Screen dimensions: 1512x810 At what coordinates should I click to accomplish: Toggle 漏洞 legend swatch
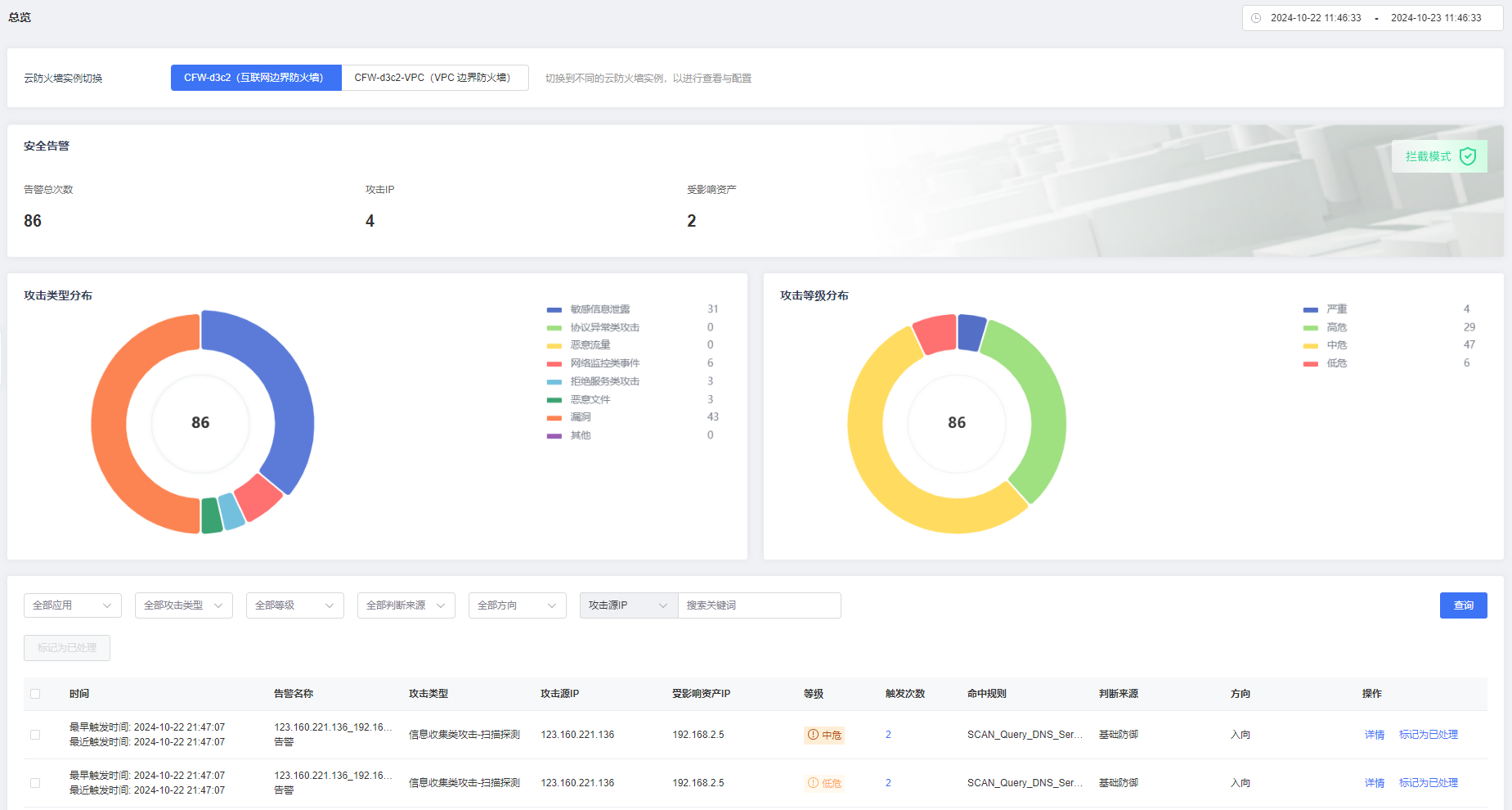coord(554,418)
